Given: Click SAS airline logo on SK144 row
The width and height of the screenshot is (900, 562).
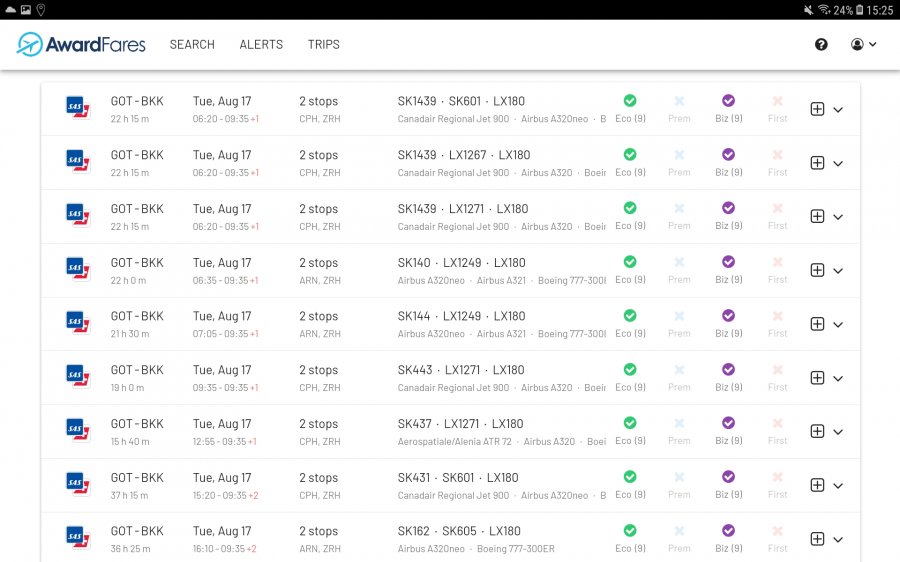Looking at the screenshot, I should pos(77,324).
